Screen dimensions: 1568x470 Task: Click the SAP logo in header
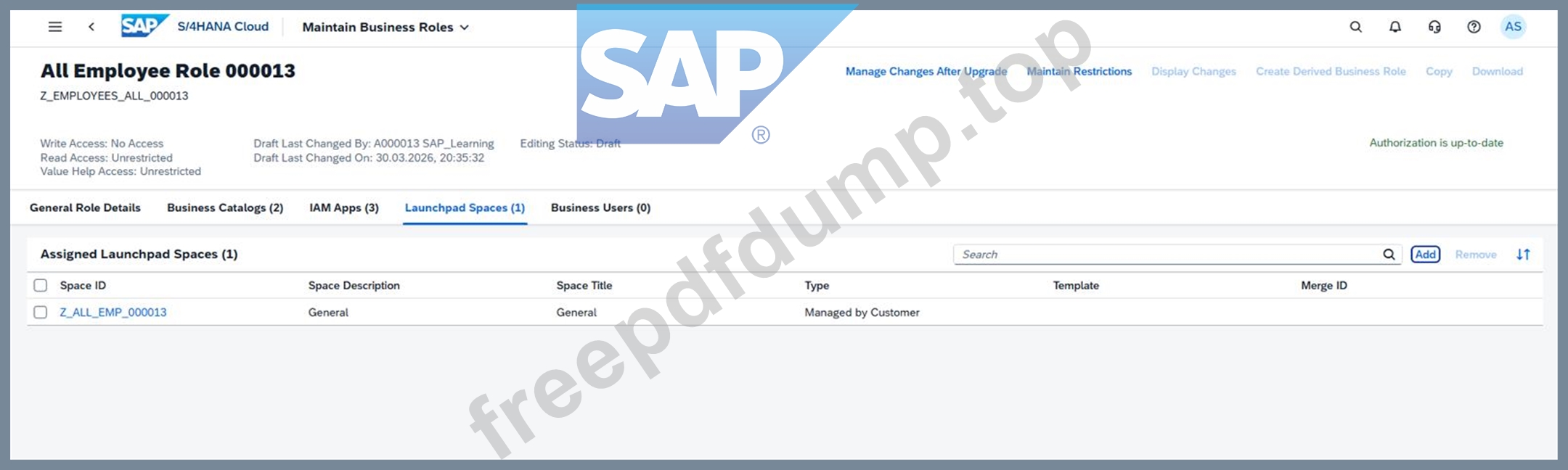(x=144, y=26)
